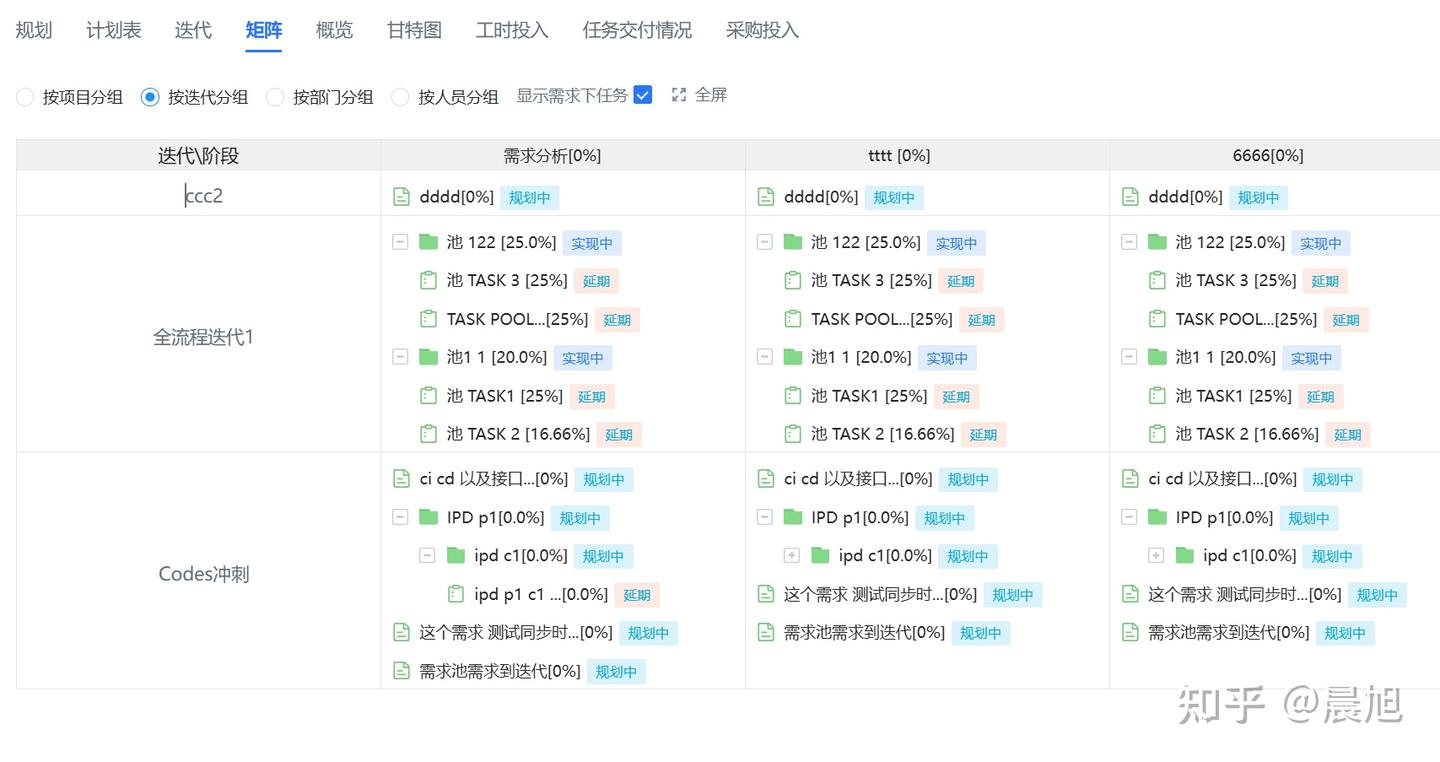Image resolution: width=1440 pixels, height=762 pixels.
Task: Click dddd document icon in 需求分析 column
Action: [x=401, y=197]
